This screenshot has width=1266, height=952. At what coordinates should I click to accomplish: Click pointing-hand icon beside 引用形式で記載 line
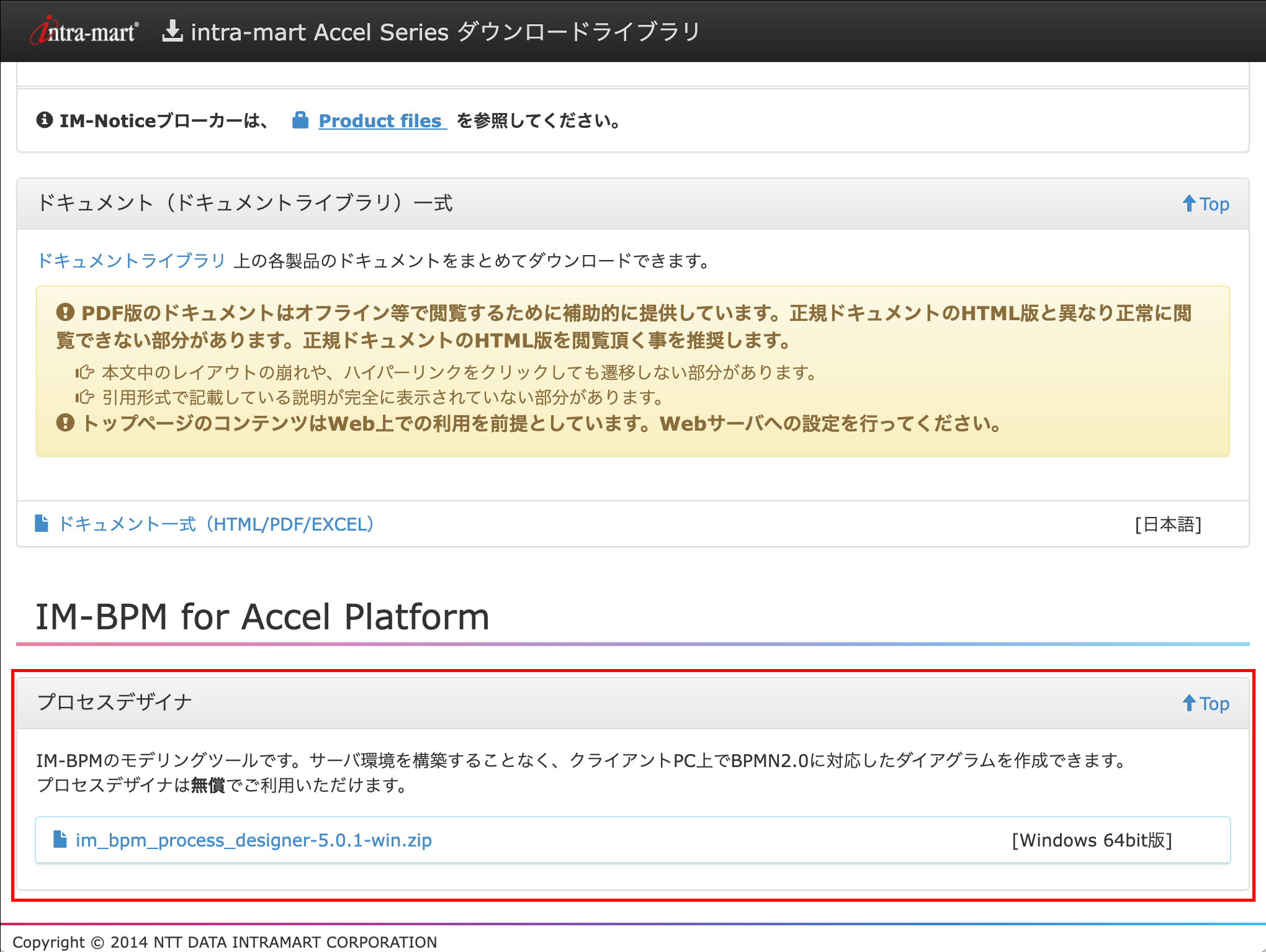(84, 397)
